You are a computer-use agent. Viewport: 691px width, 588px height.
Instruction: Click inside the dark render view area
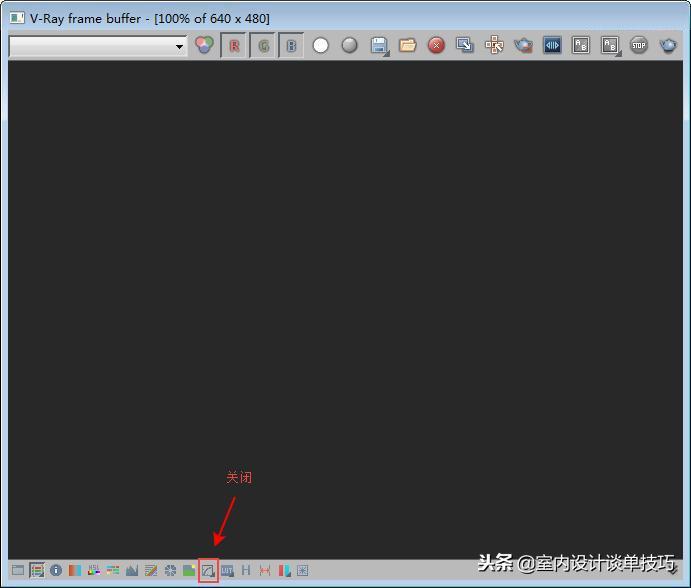(345, 309)
